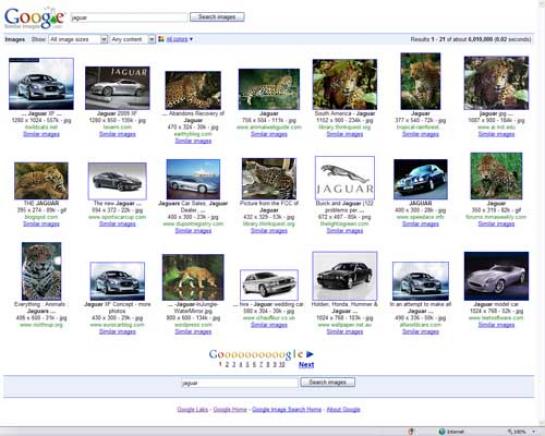Open the Abandons Recovery of Jaguar thumbnail
The height and width of the screenshot is (436, 545).
[193, 90]
